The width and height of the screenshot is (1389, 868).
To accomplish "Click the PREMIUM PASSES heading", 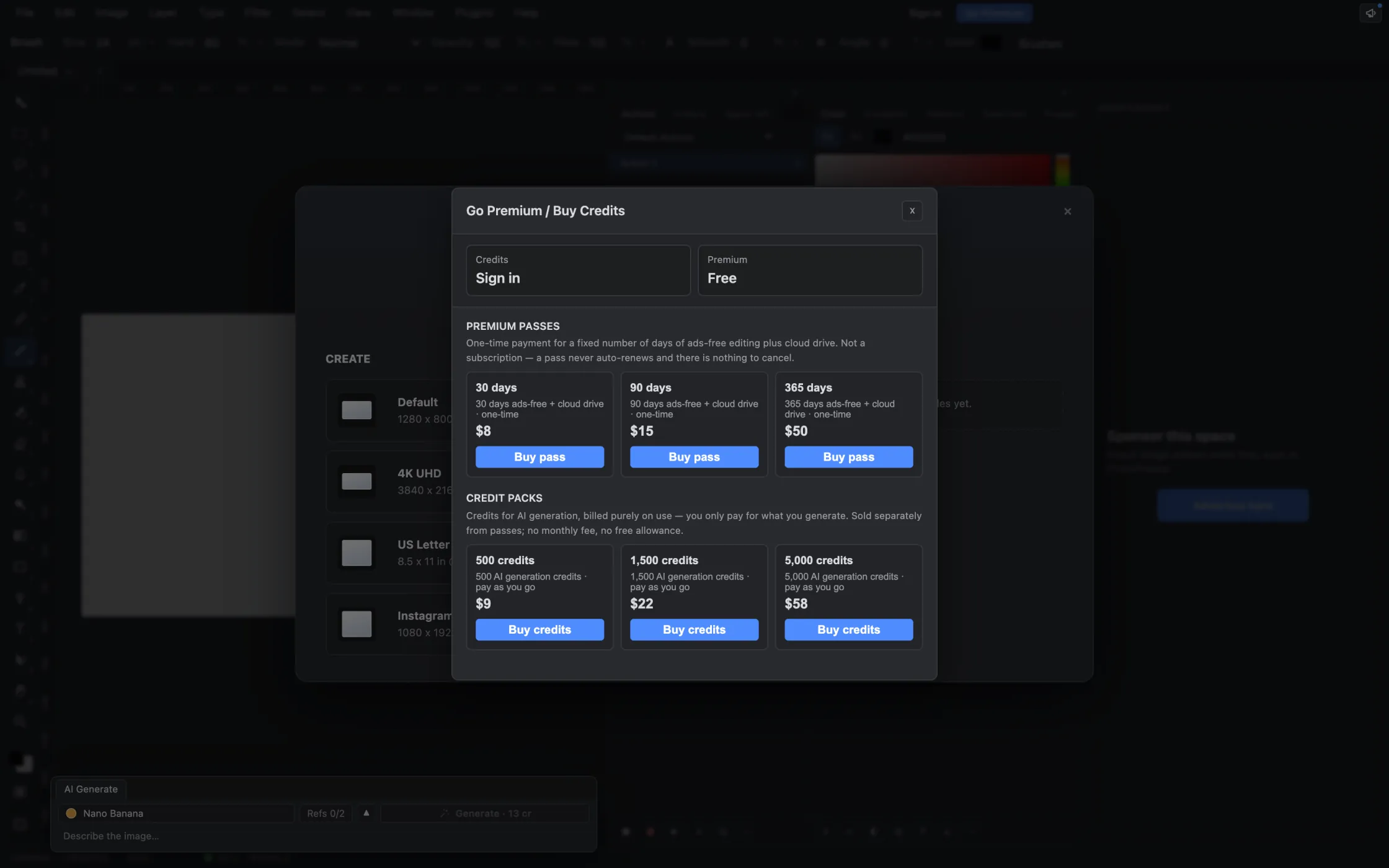I will click(x=513, y=326).
